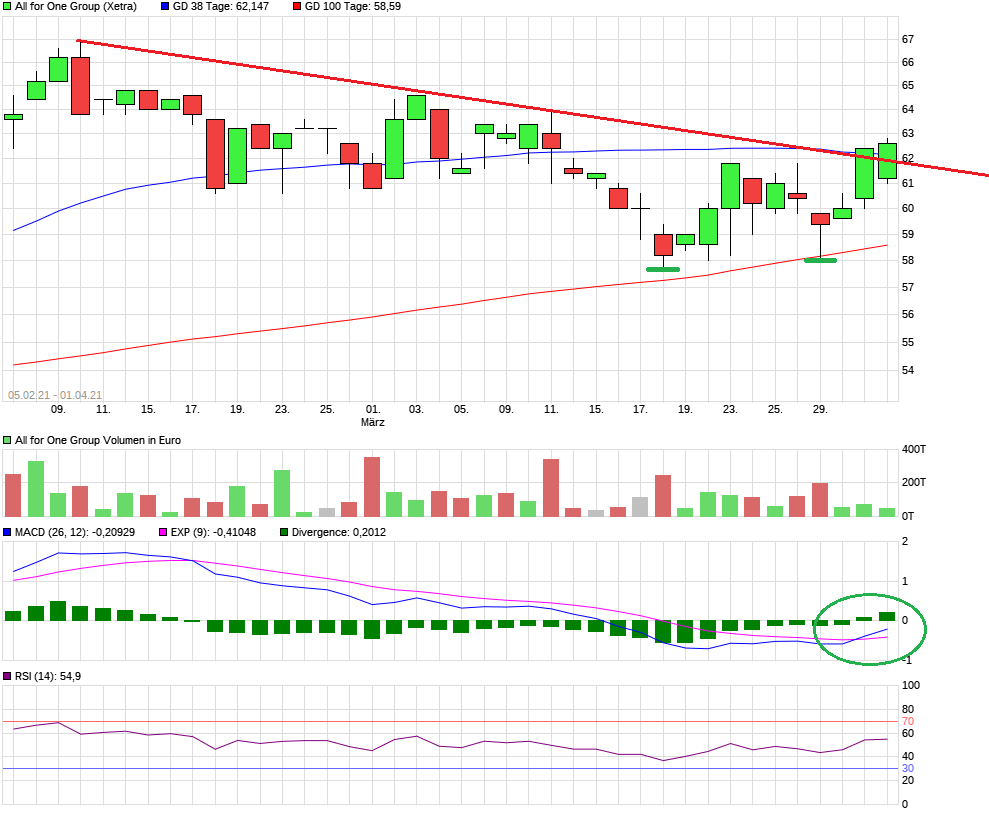This screenshot has width=989, height=814.
Task: Click the blue GD 38 Tage legend square
Action: point(165,6)
